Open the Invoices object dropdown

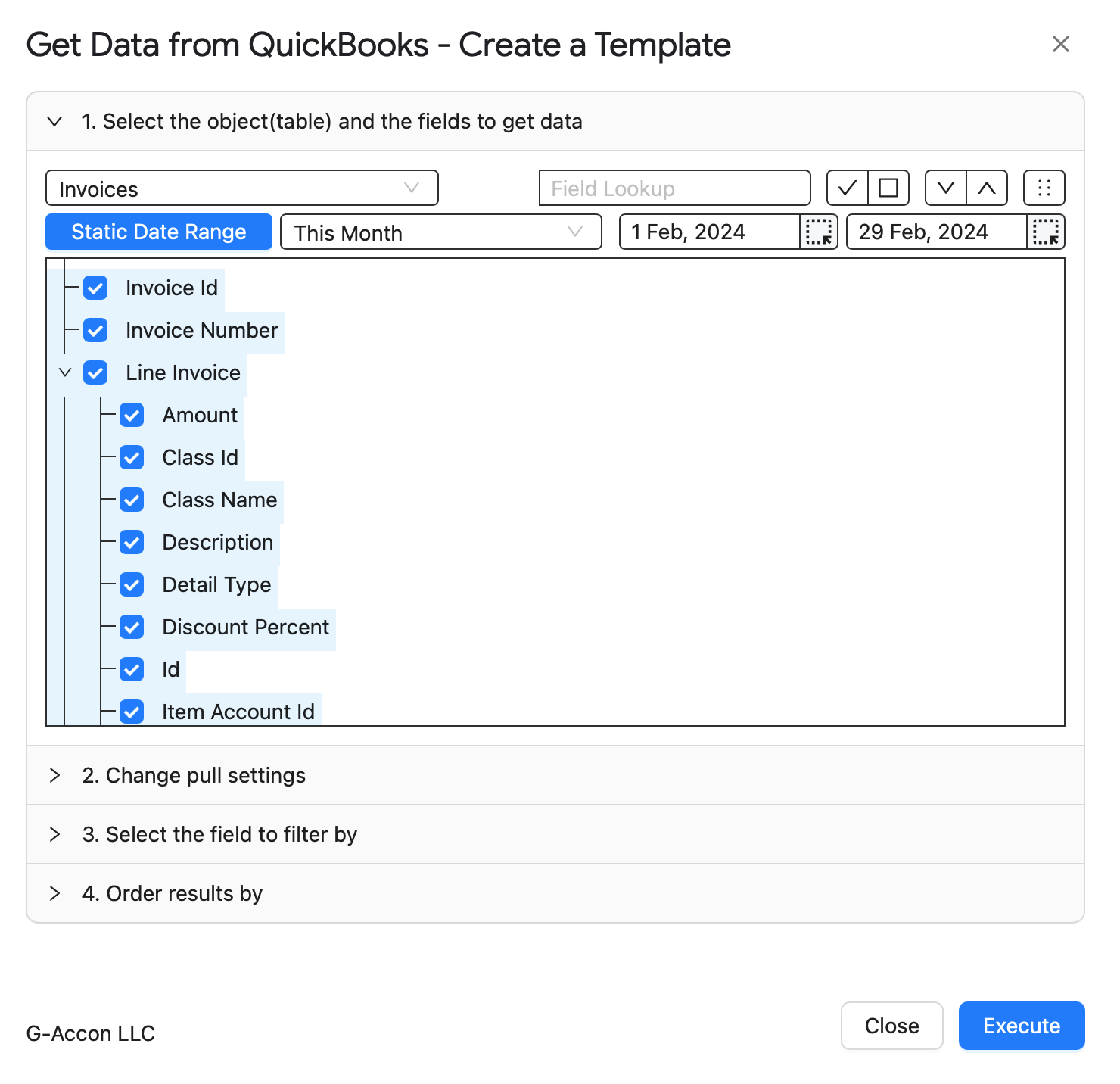[x=242, y=188]
